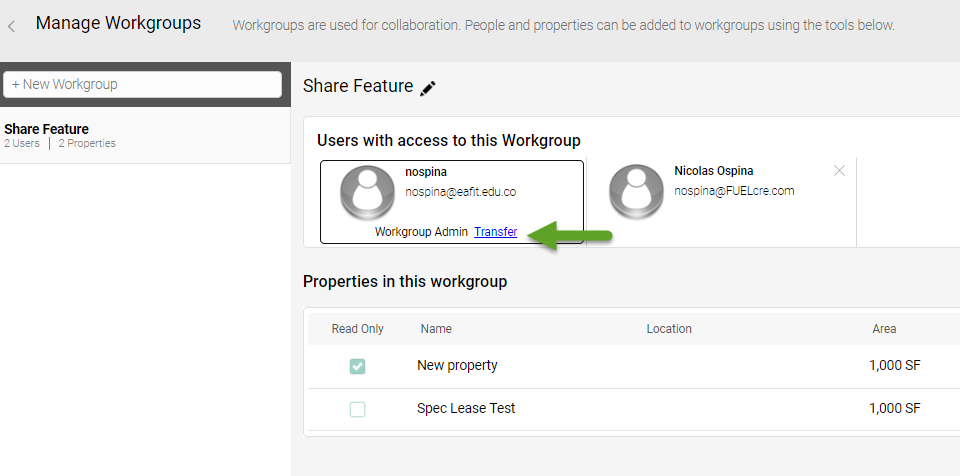Image resolution: width=960 pixels, height=476 pixels.
Task: Click the Area column header
Action: tap(884, 329)
